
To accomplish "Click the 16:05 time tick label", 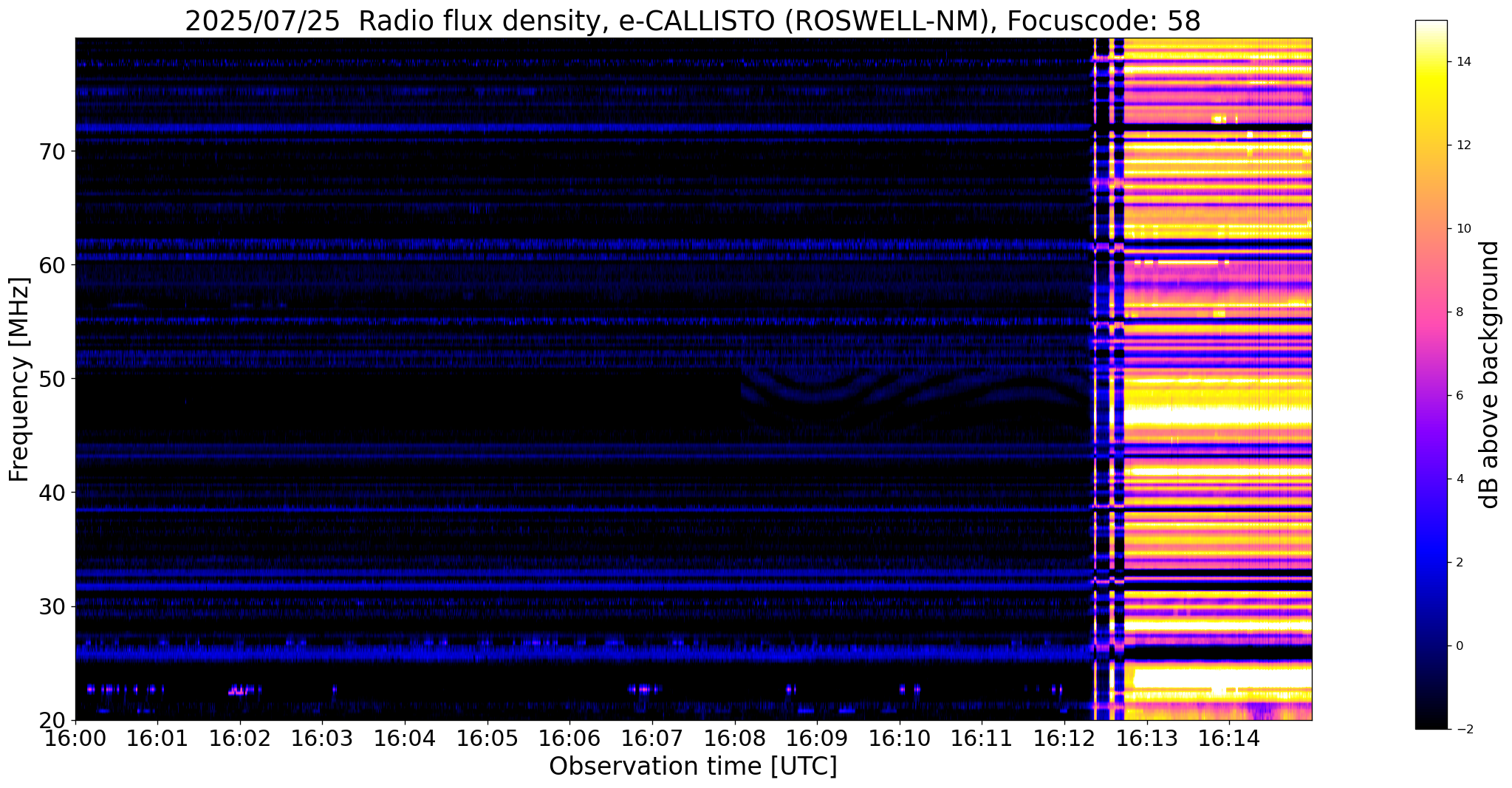I will click(x=488, y=739).
